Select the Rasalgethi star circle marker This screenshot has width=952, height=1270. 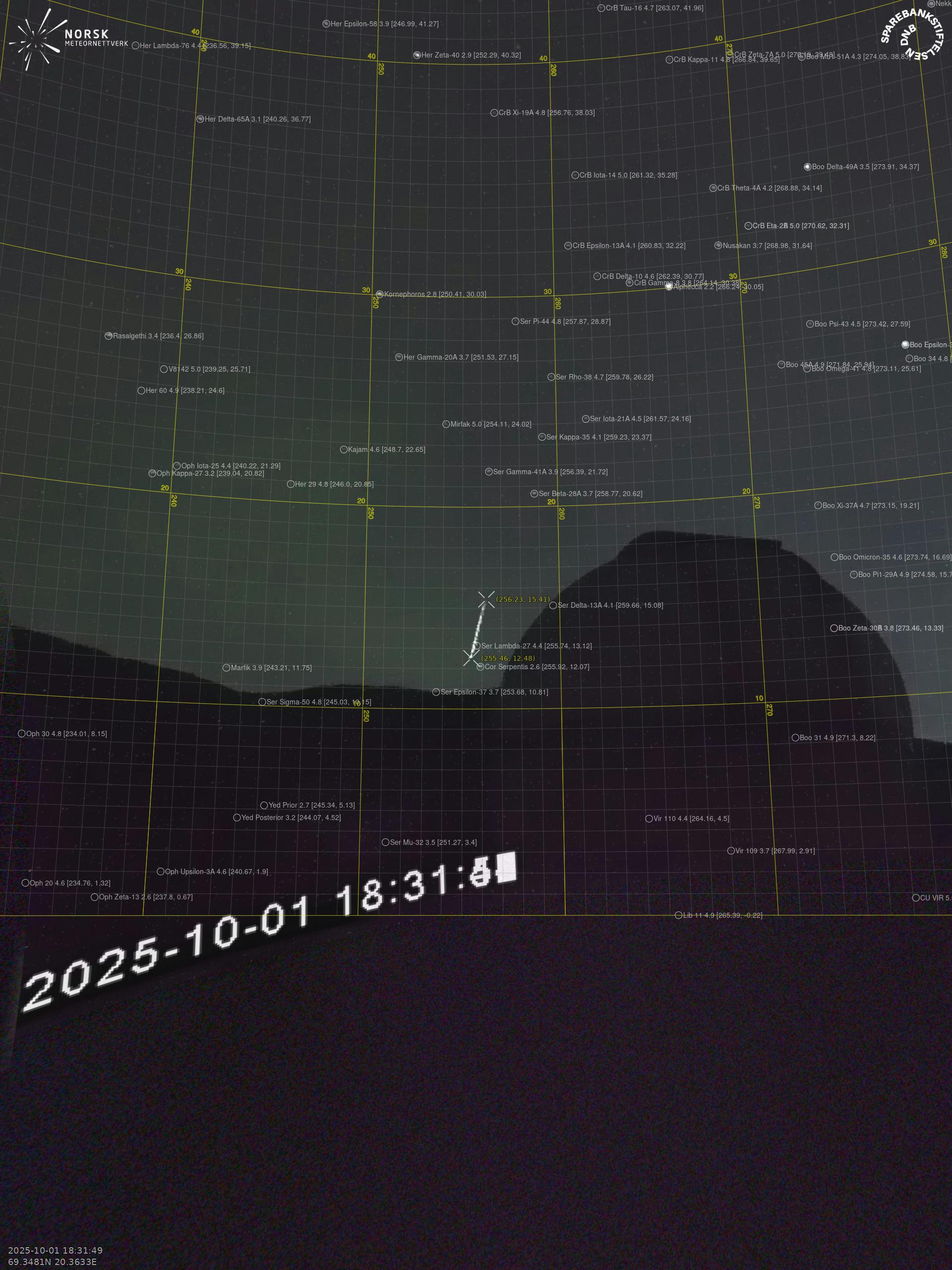[x=109, y=336]
